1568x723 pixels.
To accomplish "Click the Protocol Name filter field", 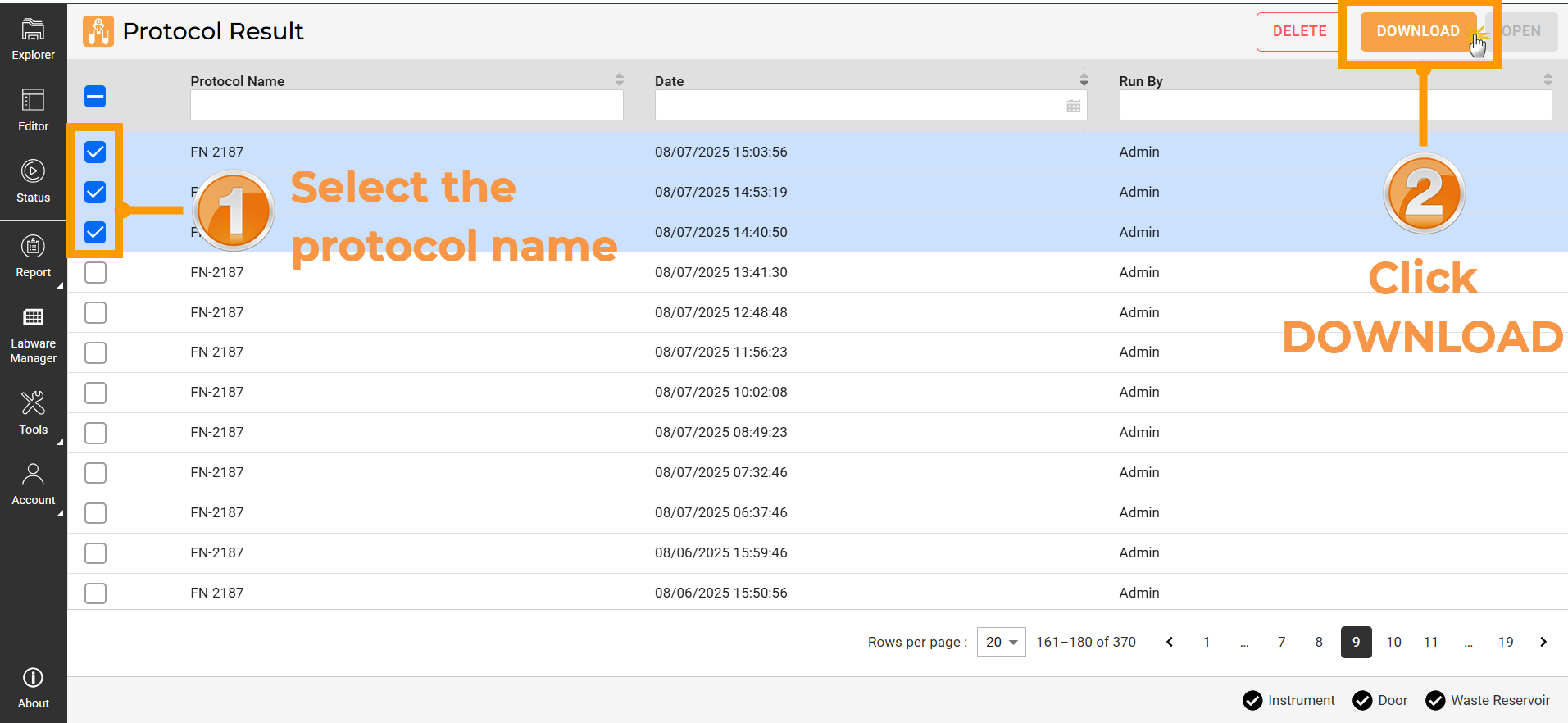I will (407, 106).
